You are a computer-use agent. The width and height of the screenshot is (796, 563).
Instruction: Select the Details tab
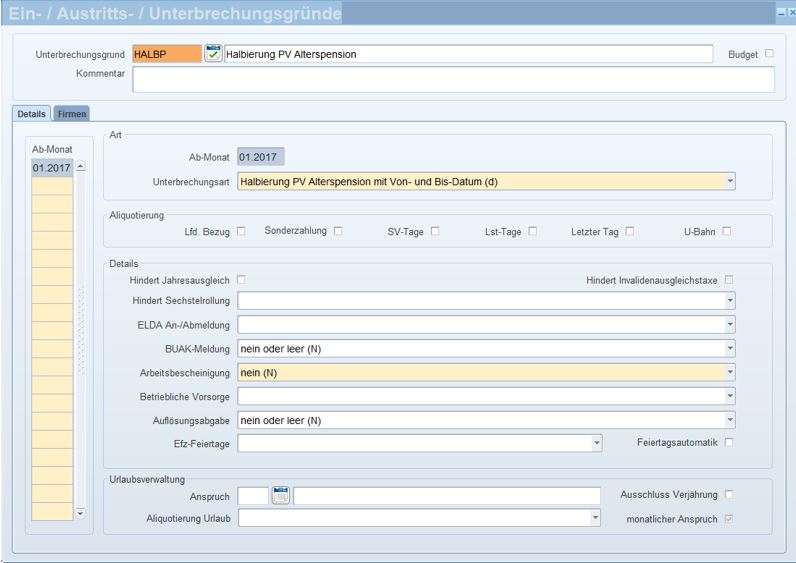(32, 115)
